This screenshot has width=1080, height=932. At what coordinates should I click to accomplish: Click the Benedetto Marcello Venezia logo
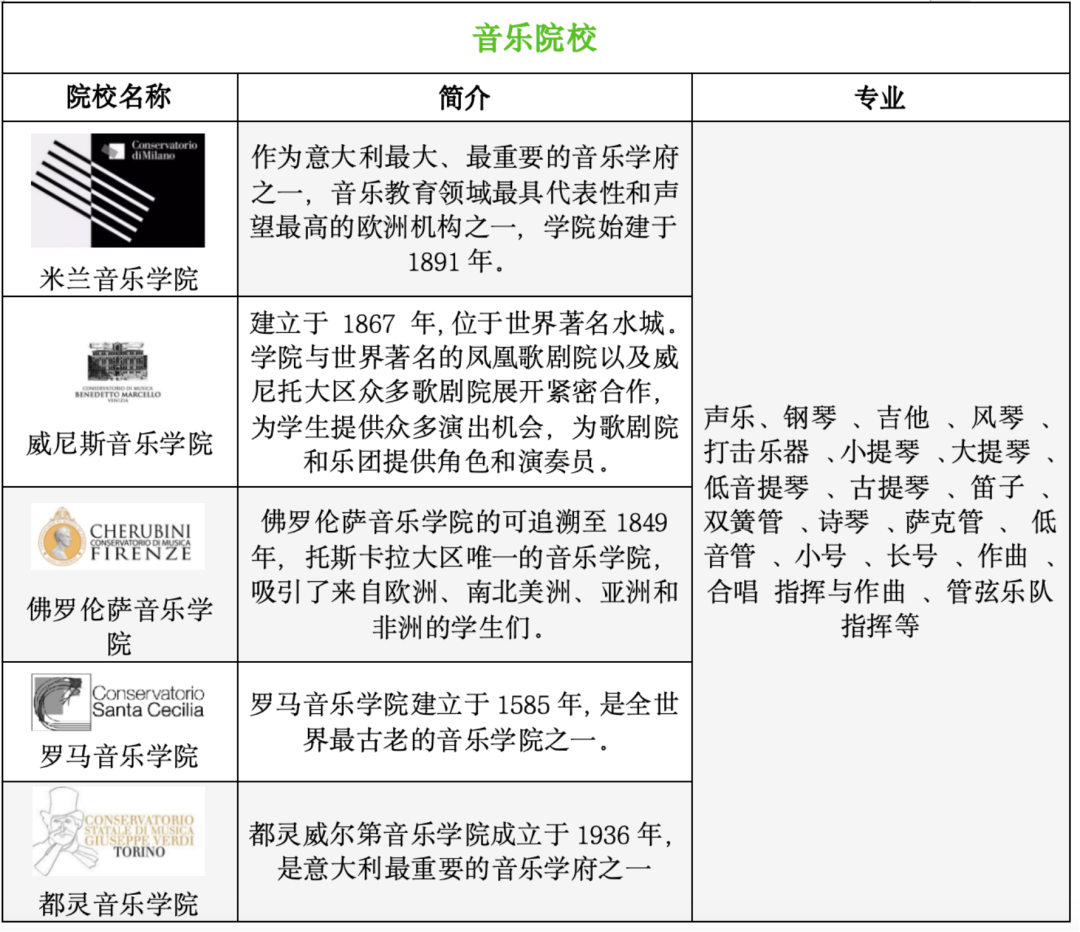[x=118, y=371]
